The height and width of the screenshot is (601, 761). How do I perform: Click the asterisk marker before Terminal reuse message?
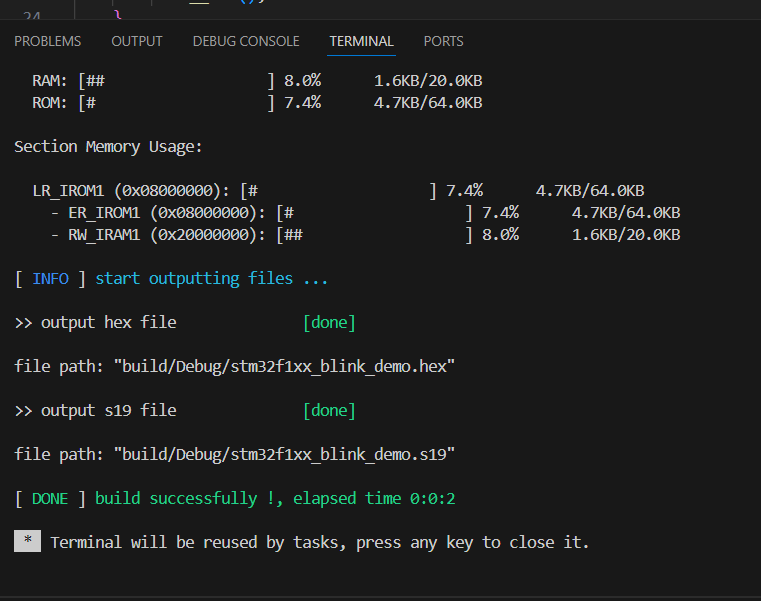[27, 541]
